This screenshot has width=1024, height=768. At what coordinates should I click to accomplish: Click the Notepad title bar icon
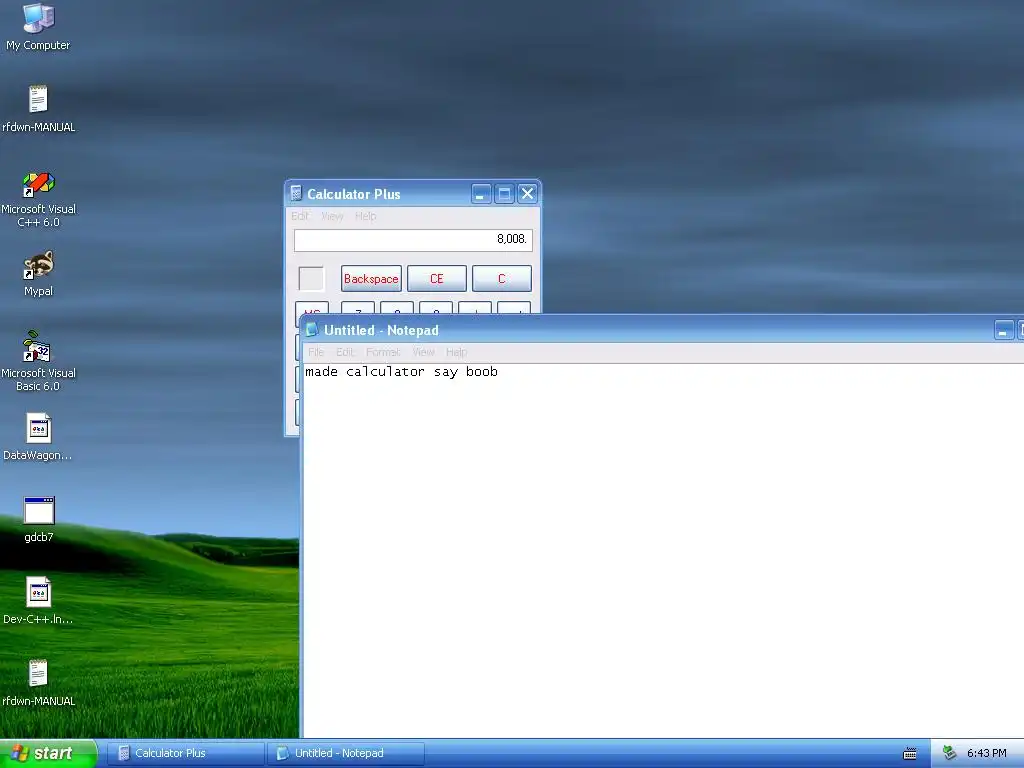pyautogui.click(x=312, y=329)
